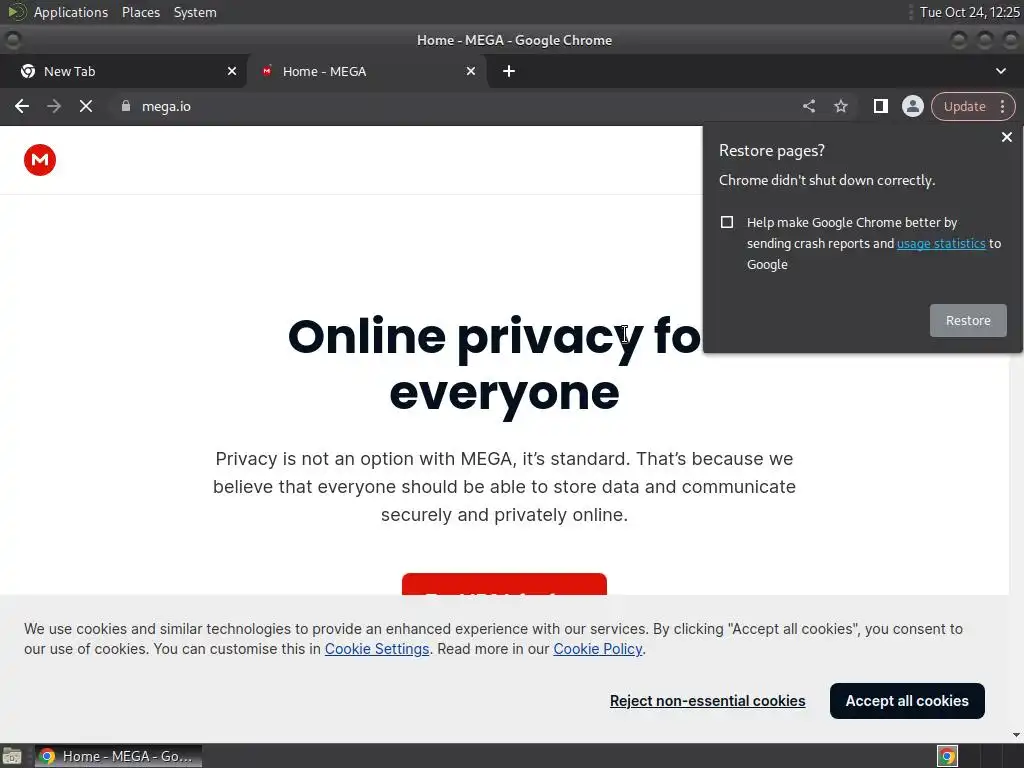Click the New Tab favicon icon

pyautogui.click(x=28, y=71)
